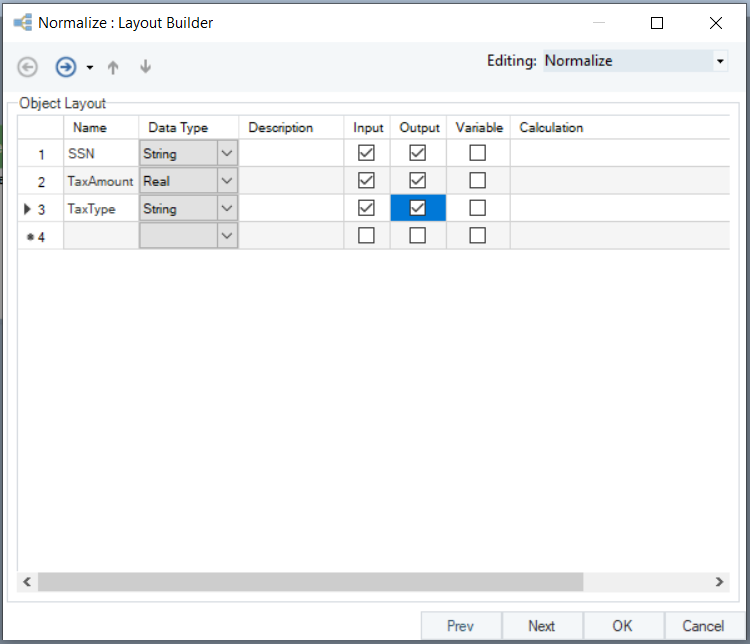
Task: Toggle the Output checkbox for TaxAmount
Action: (418, 181)
